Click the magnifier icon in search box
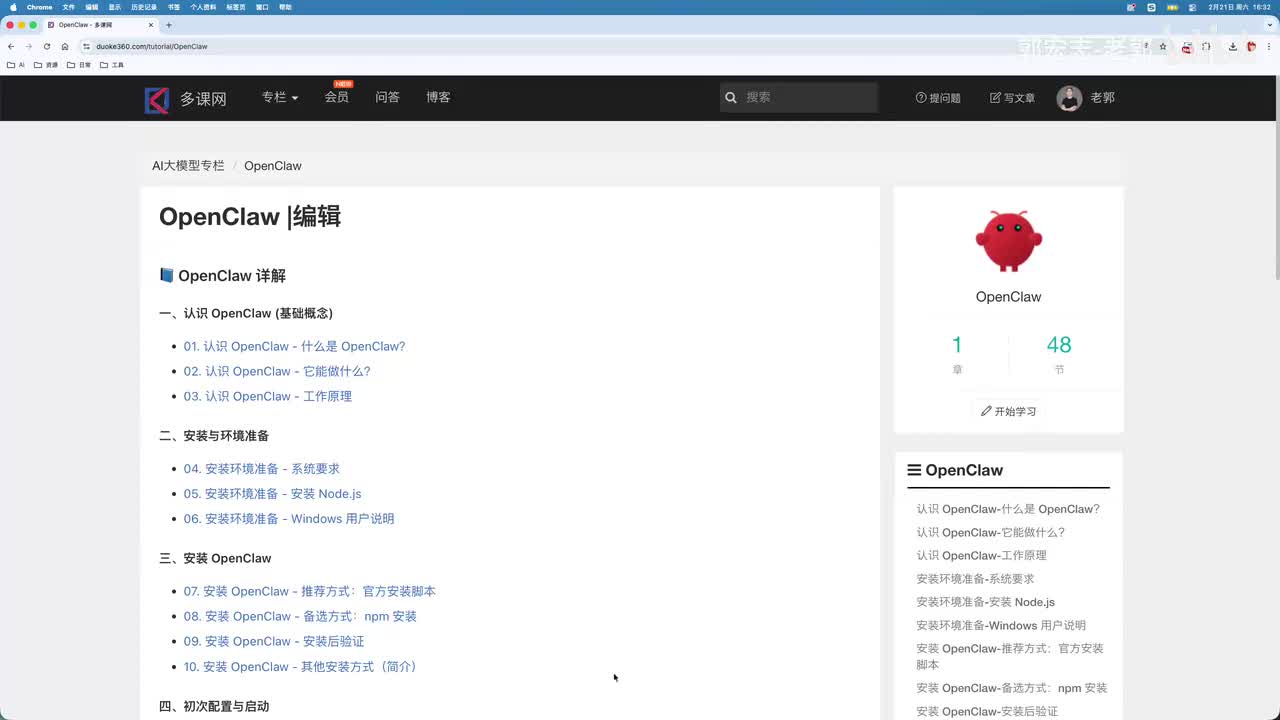This screenshot has width=1280, height=720. pyautogui.click(x=731, y=97)
